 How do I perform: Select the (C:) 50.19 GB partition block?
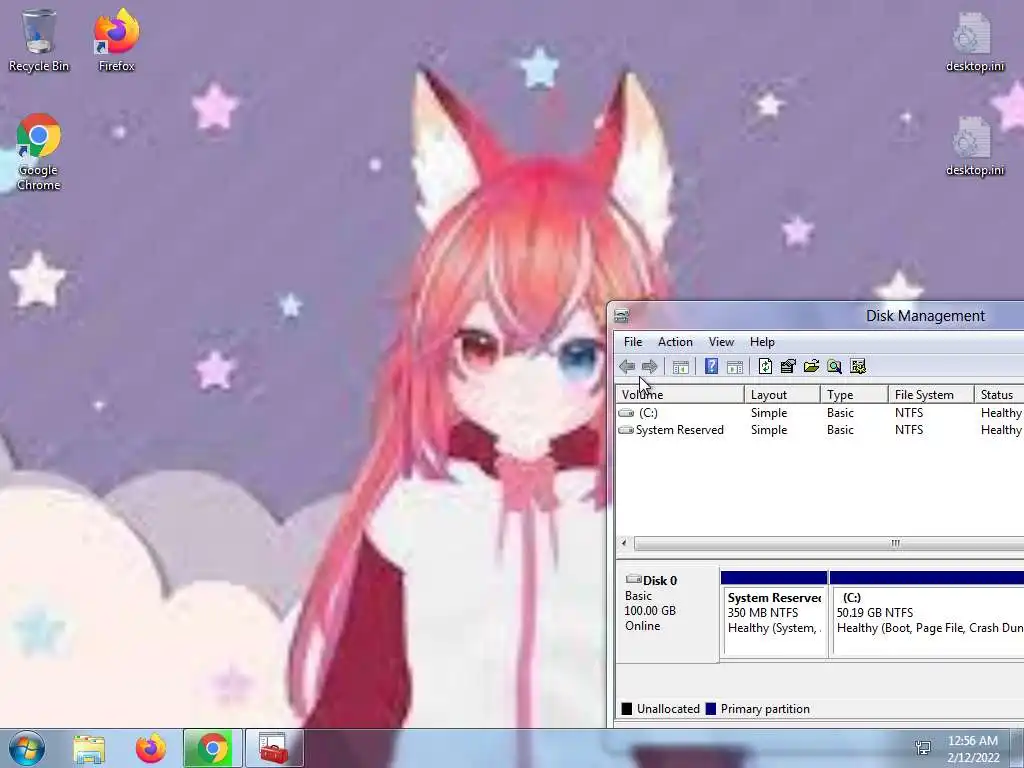927,613
